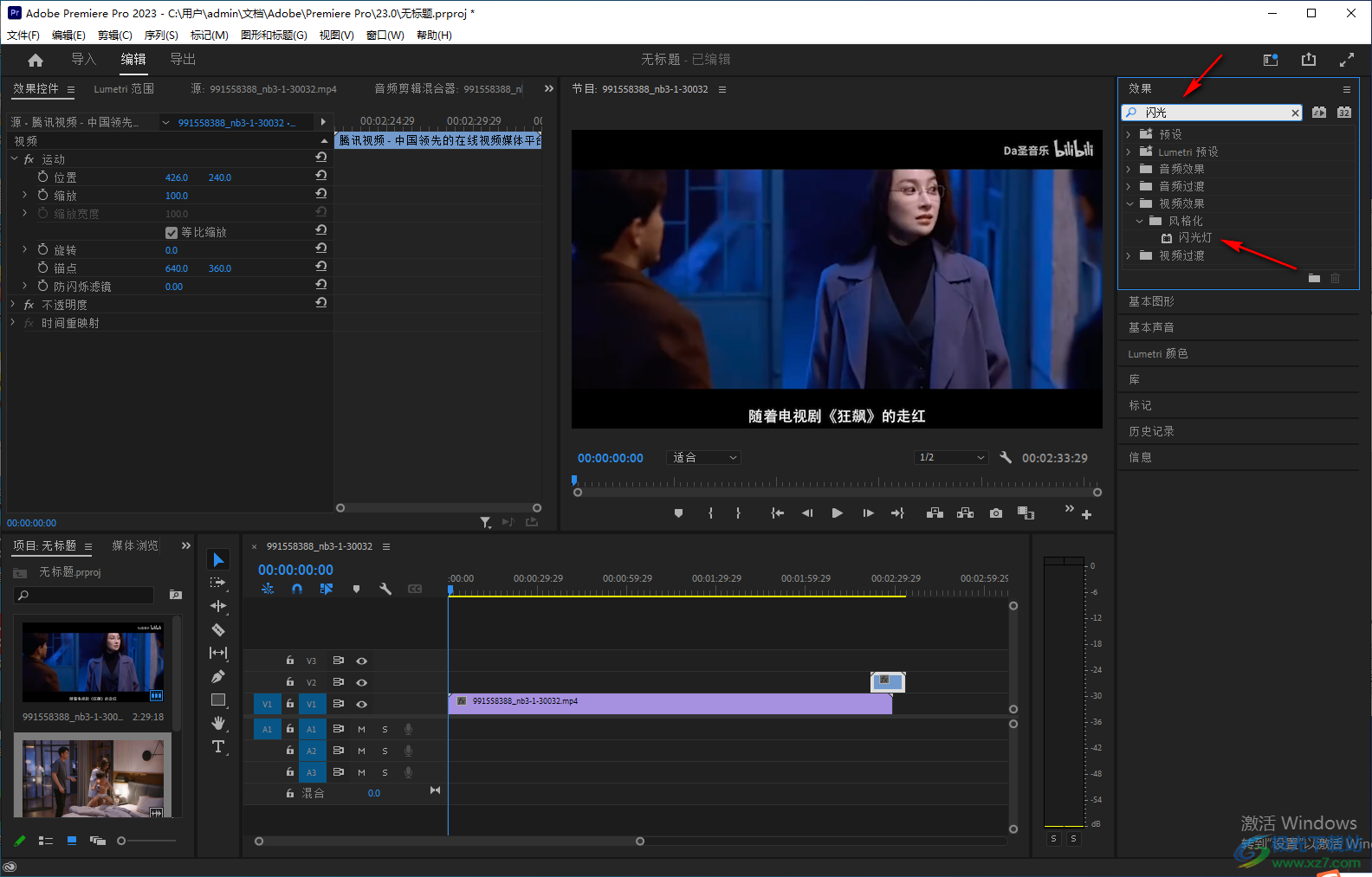This screenshot has width=1372, height=877.
Task: Toggle insert sequences as nests button
Action: point(268,589)
